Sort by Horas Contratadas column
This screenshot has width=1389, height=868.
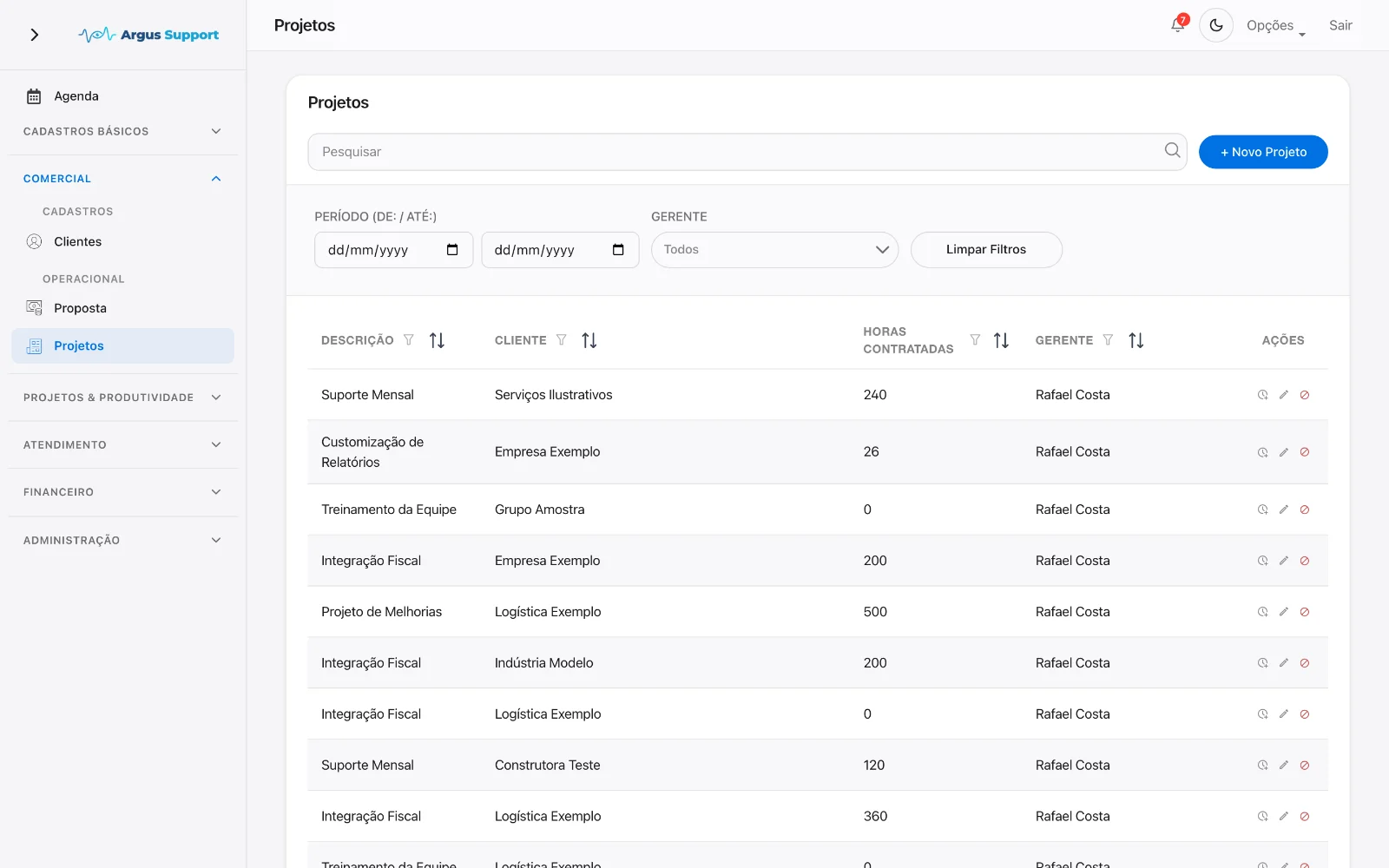pos(1001,340)
